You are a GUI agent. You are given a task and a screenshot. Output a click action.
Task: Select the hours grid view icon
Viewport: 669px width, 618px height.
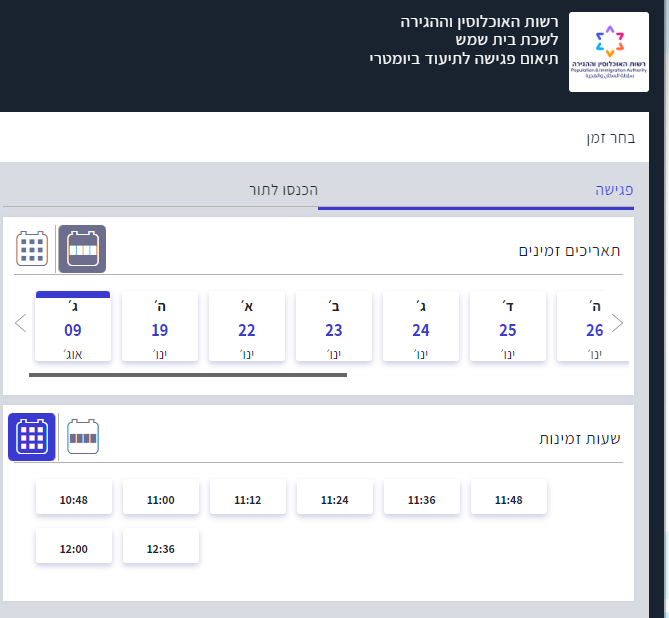click(32, 437)
